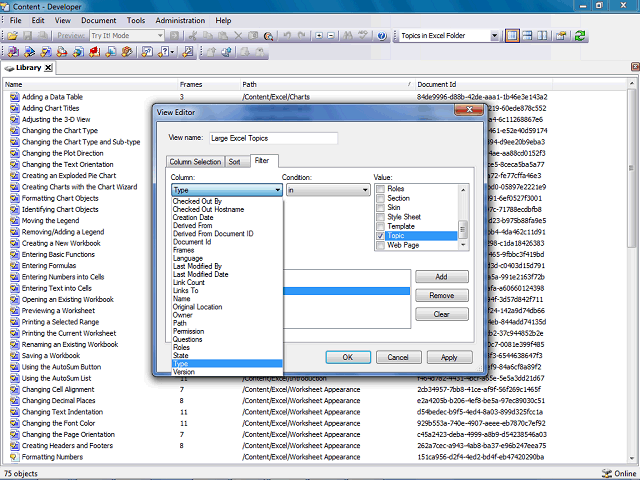Click Cancel in the View Editor
The width and height of the screenshot is (640, 480).
coord(398,358)
